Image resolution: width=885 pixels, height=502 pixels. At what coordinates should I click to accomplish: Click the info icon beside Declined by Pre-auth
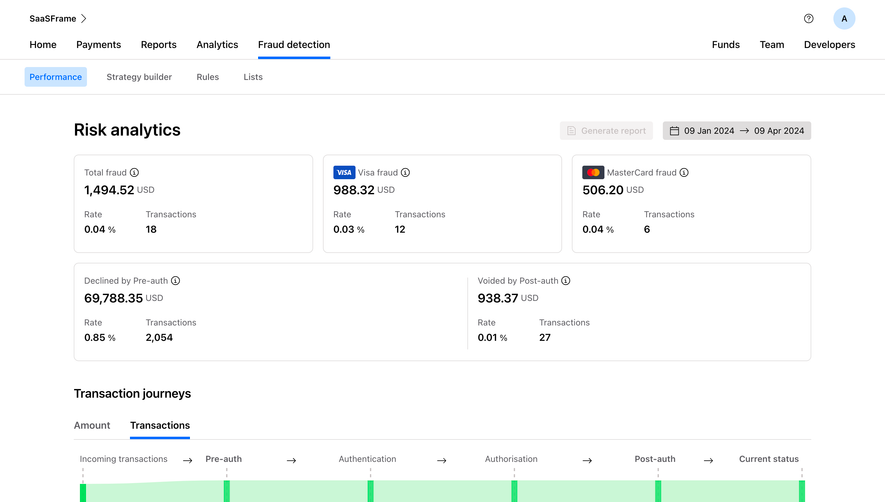(176, 281)
